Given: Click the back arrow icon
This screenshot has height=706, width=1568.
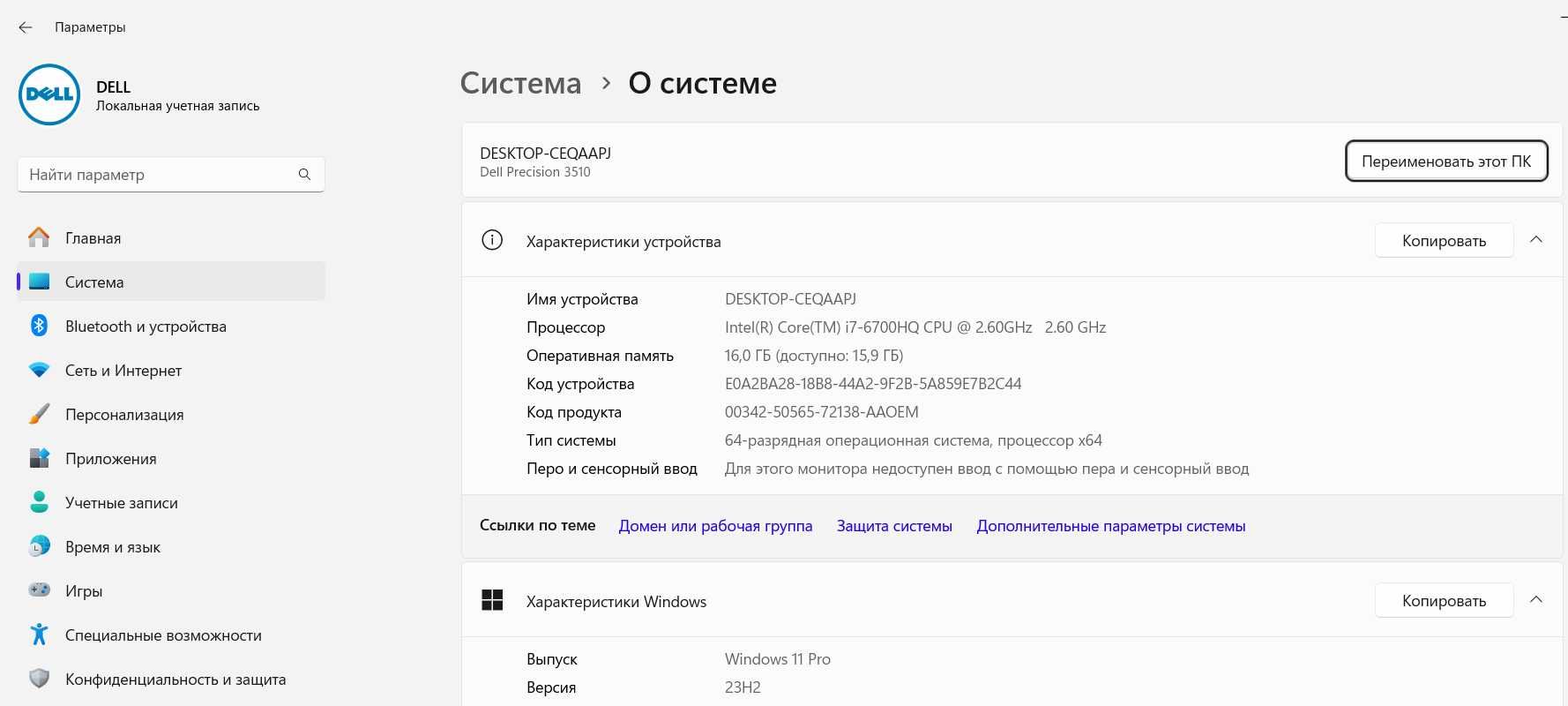Looking at the screenshot, I should click(26, 27).
